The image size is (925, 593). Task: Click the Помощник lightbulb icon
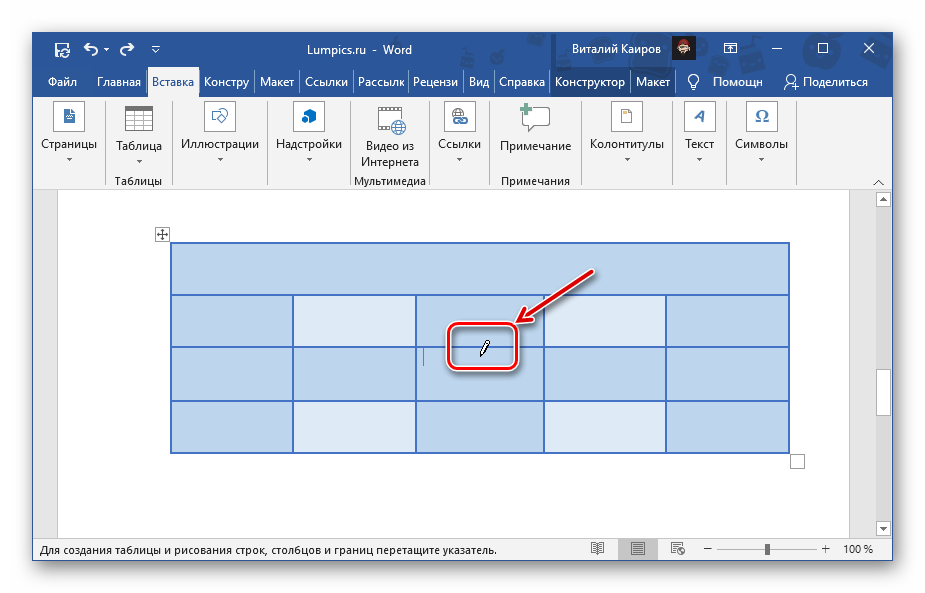692,82
